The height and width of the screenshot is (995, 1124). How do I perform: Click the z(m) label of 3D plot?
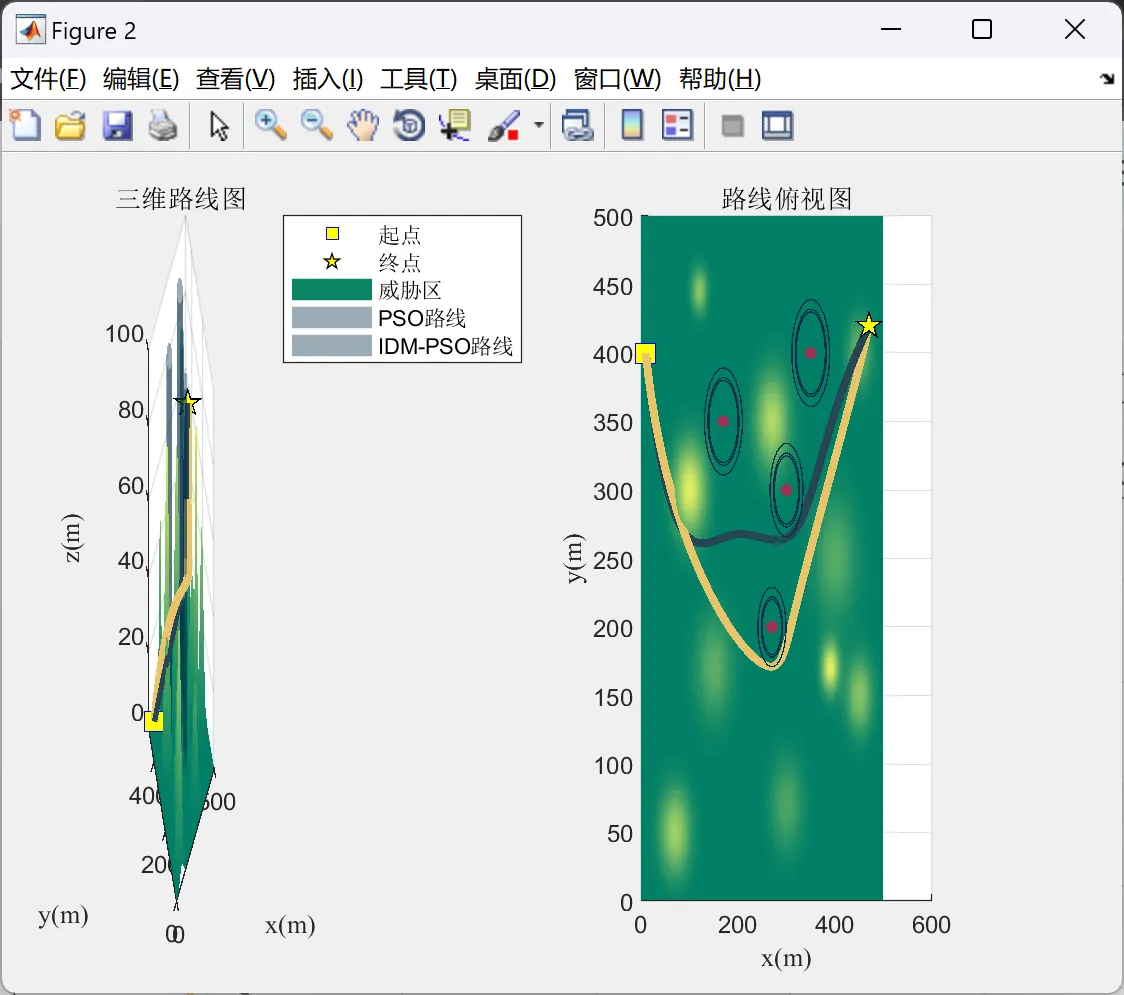tap(72, 538)
